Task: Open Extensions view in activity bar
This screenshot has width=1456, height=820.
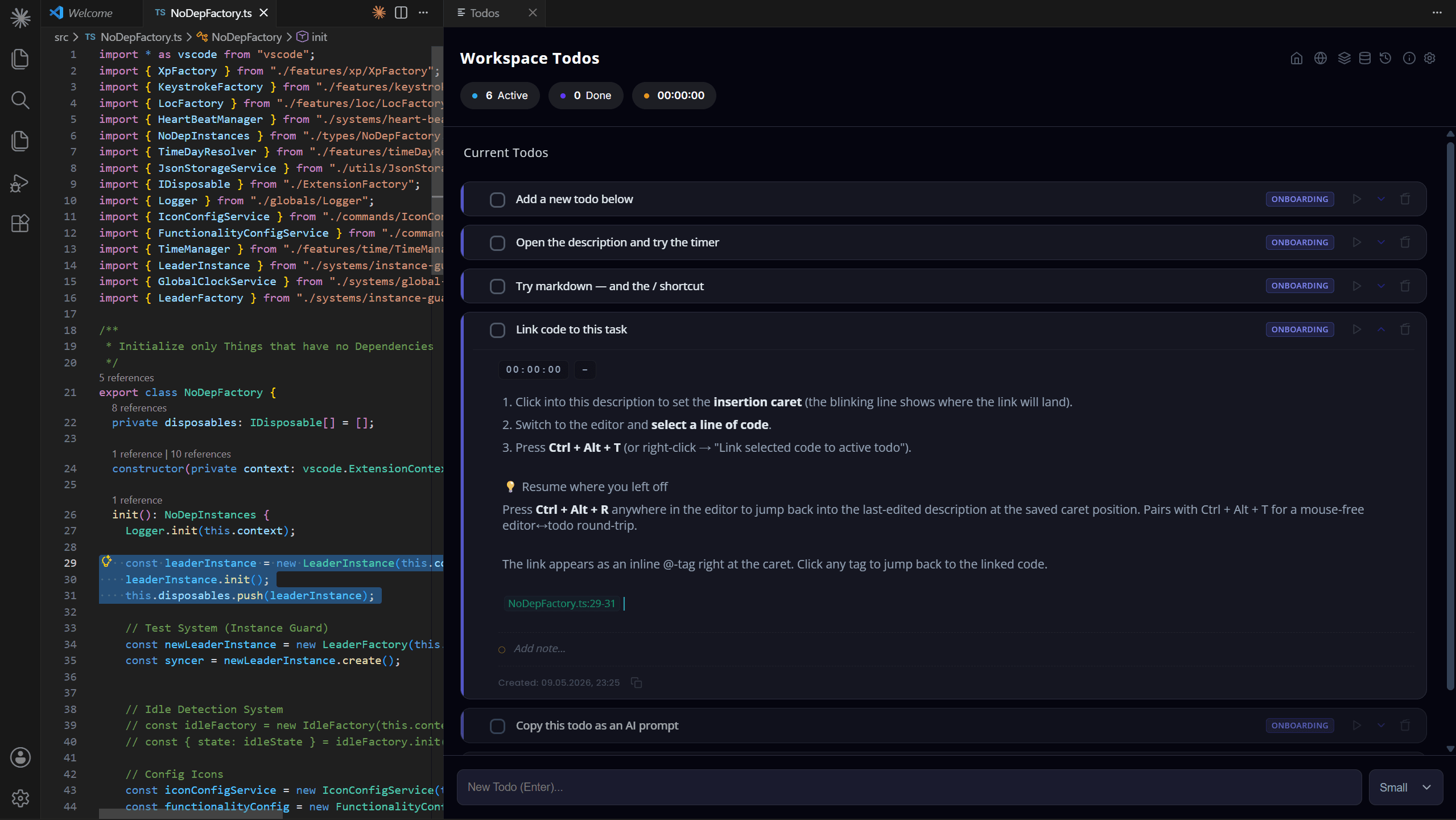Action: pos(20,224)
